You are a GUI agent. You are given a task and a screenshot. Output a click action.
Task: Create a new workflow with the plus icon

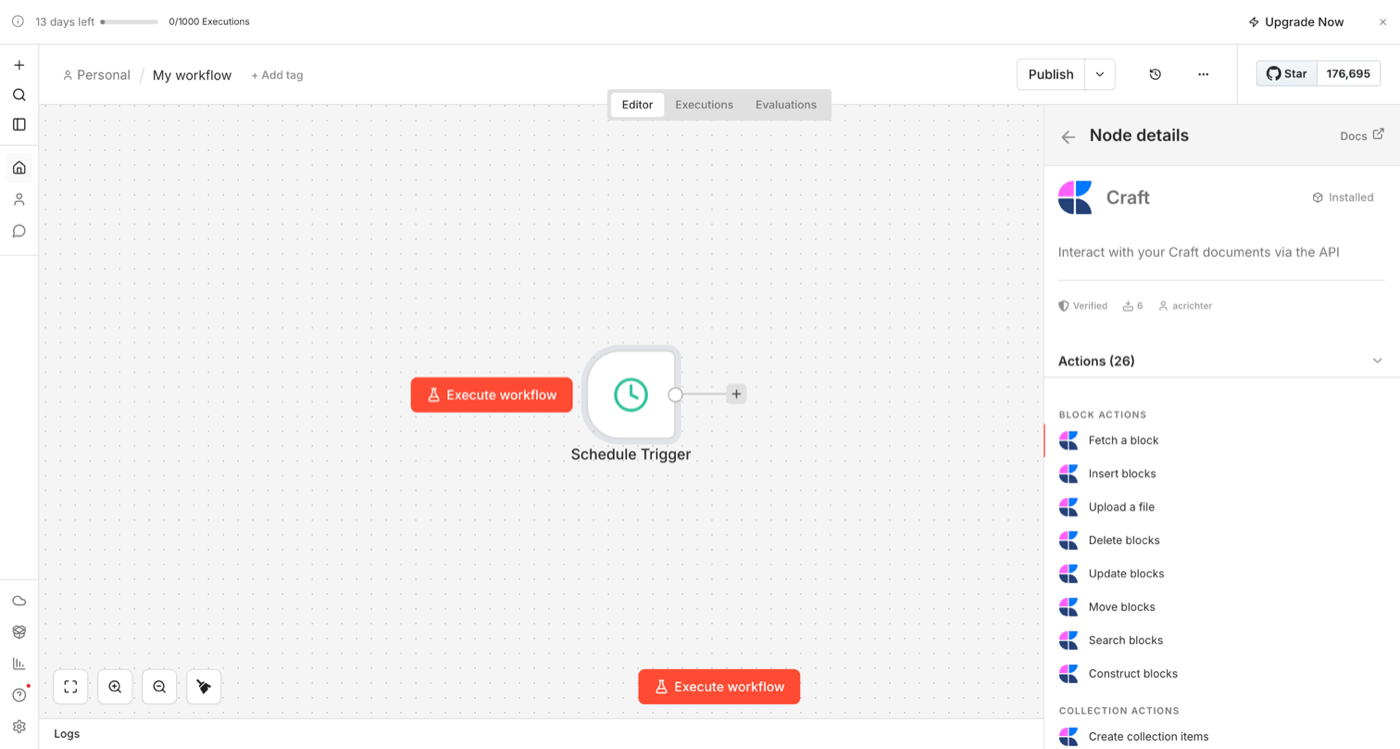point(18,63)
